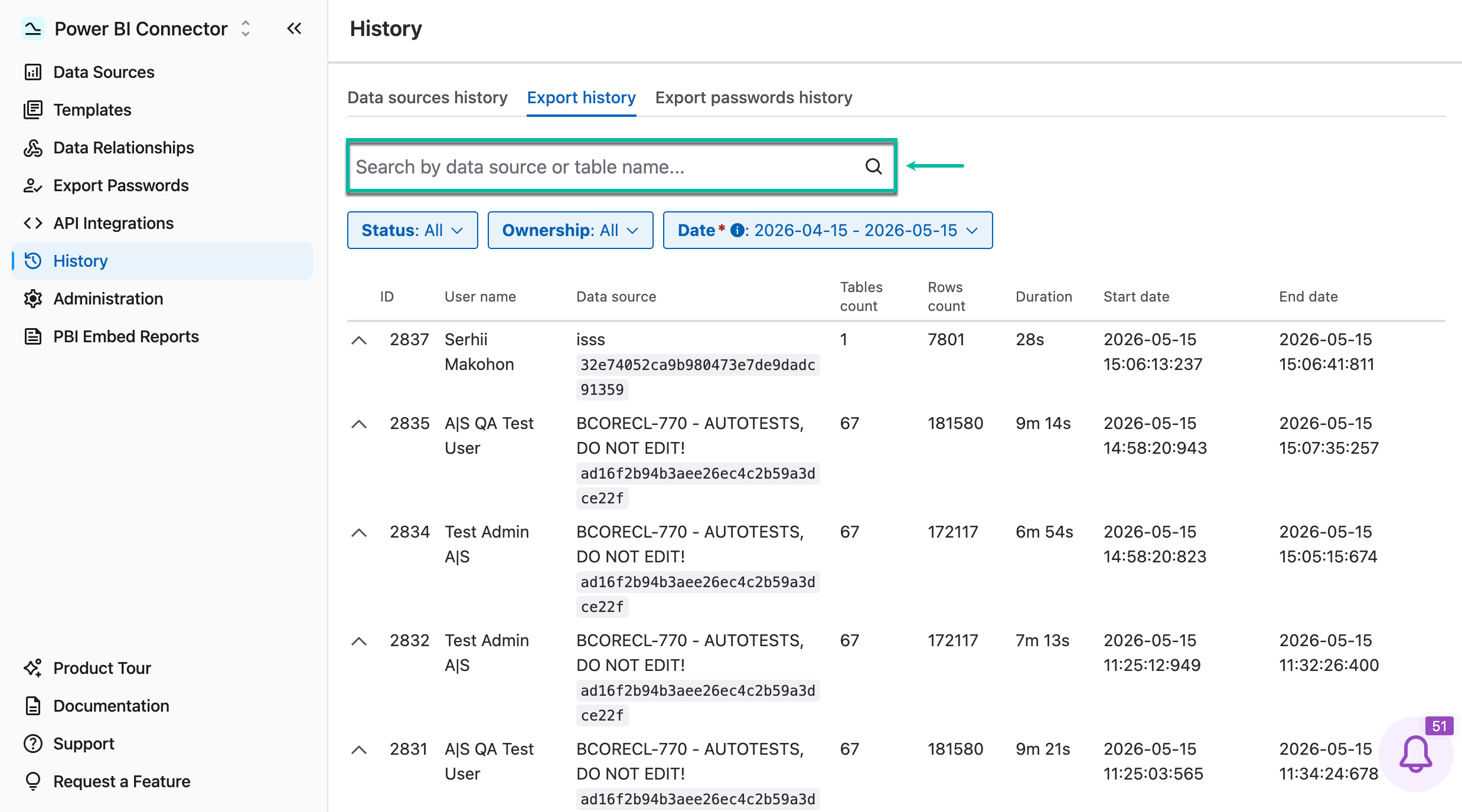Click data source name 'isss'

(590, 340)
